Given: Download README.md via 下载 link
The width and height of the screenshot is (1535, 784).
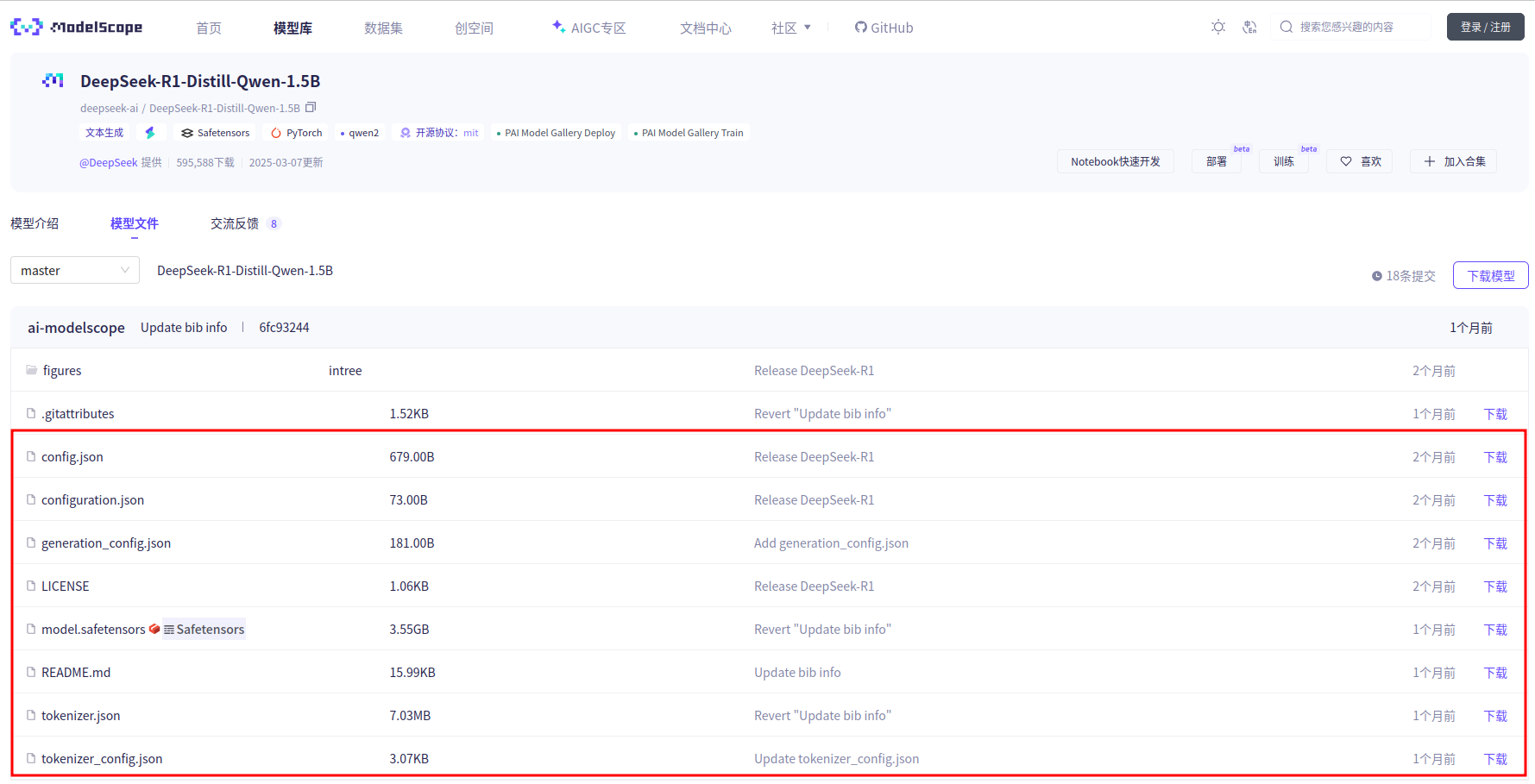Looking at the screenshot, I should (x=1495, y=673).
